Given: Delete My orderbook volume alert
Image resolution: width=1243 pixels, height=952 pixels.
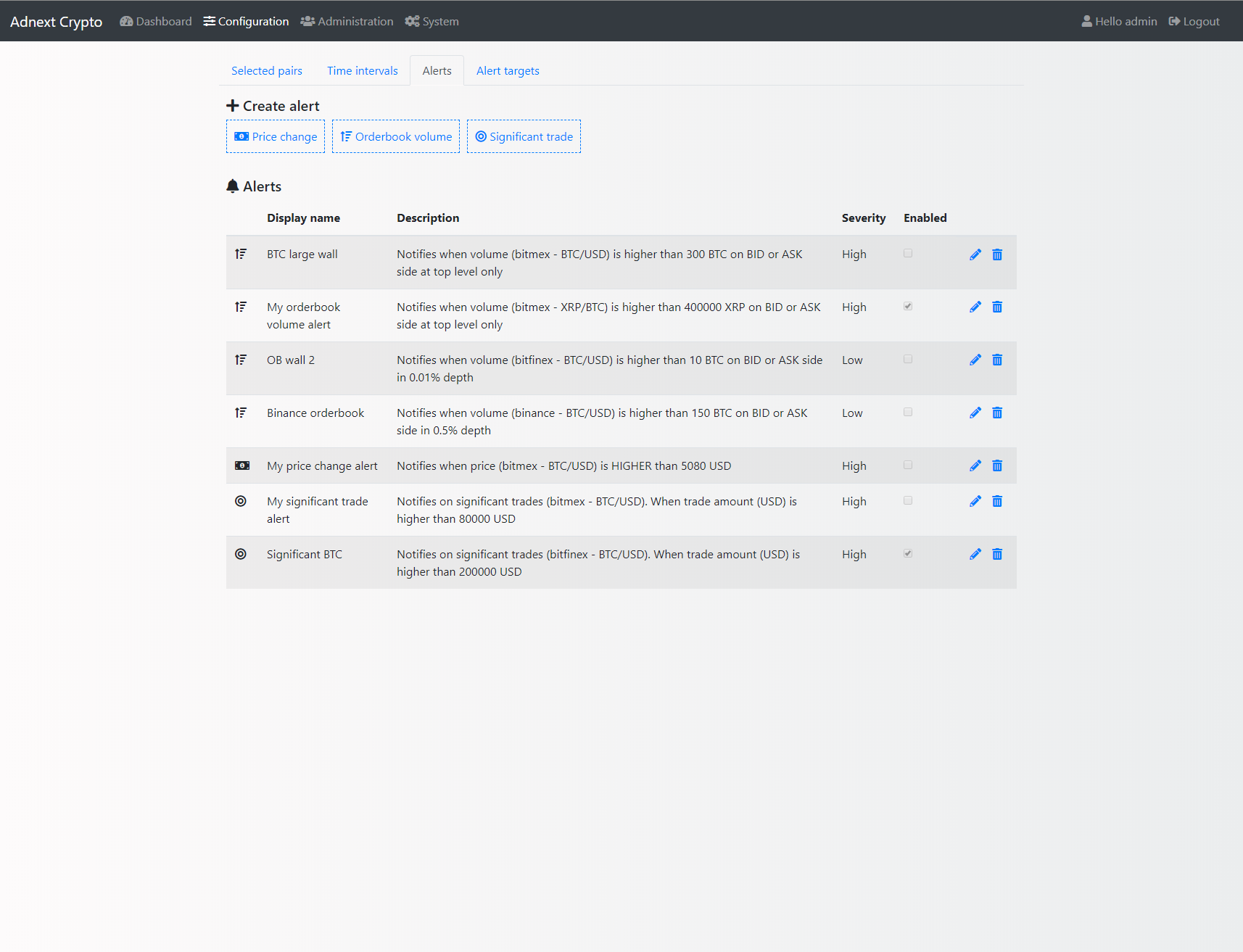Looking at the screenshot, I should point(997,307).
